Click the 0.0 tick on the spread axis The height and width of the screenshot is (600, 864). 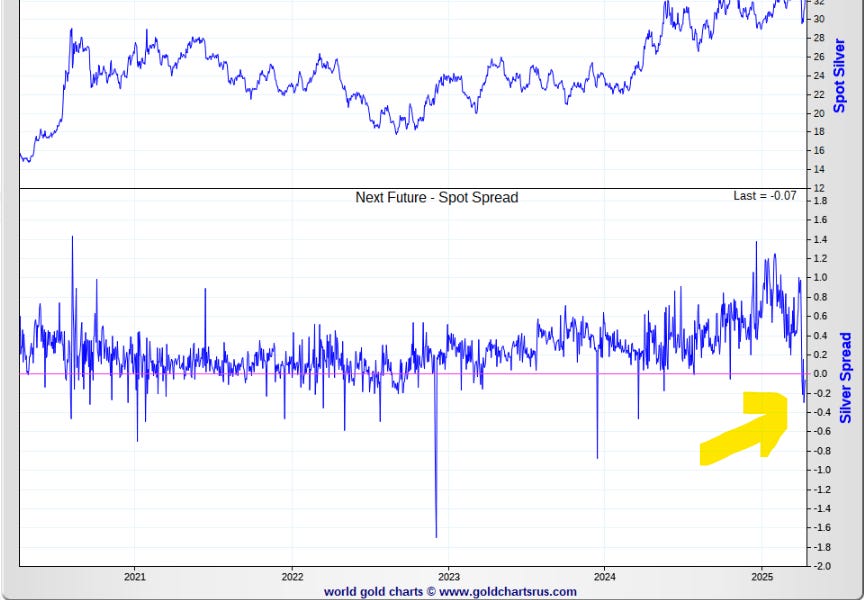[820, 374]
